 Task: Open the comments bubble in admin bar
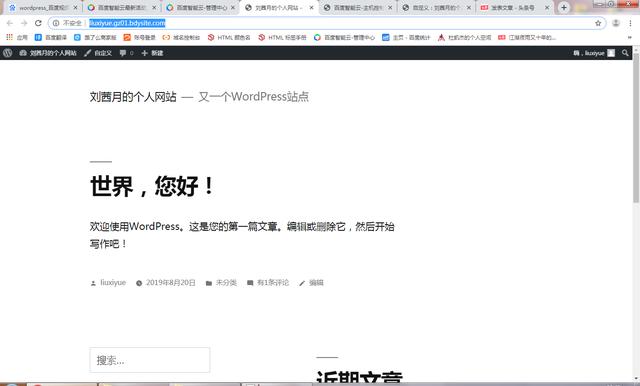tap(126, 53)
